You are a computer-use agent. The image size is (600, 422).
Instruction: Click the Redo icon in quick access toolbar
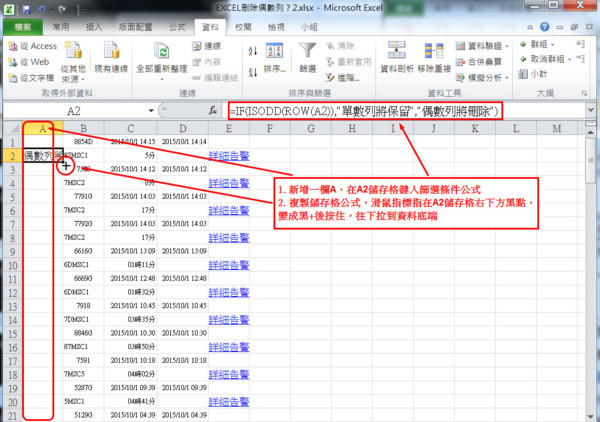tap(62, 10)
